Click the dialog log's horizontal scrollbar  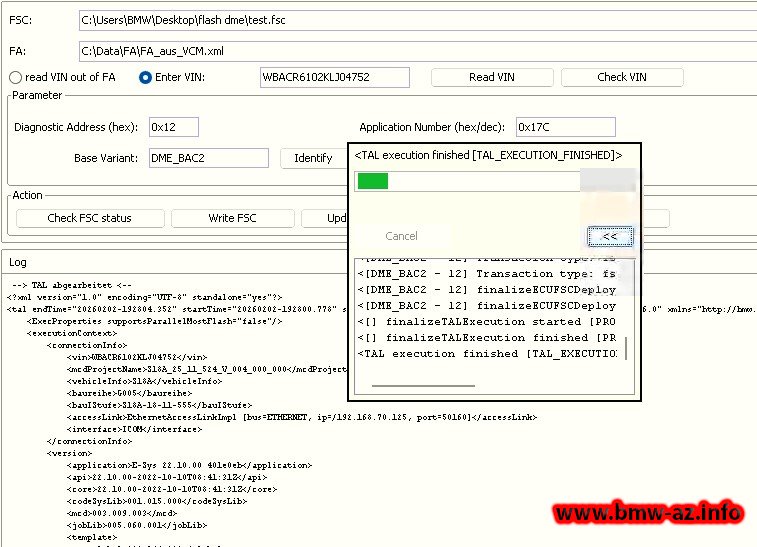tap(408, 383)
